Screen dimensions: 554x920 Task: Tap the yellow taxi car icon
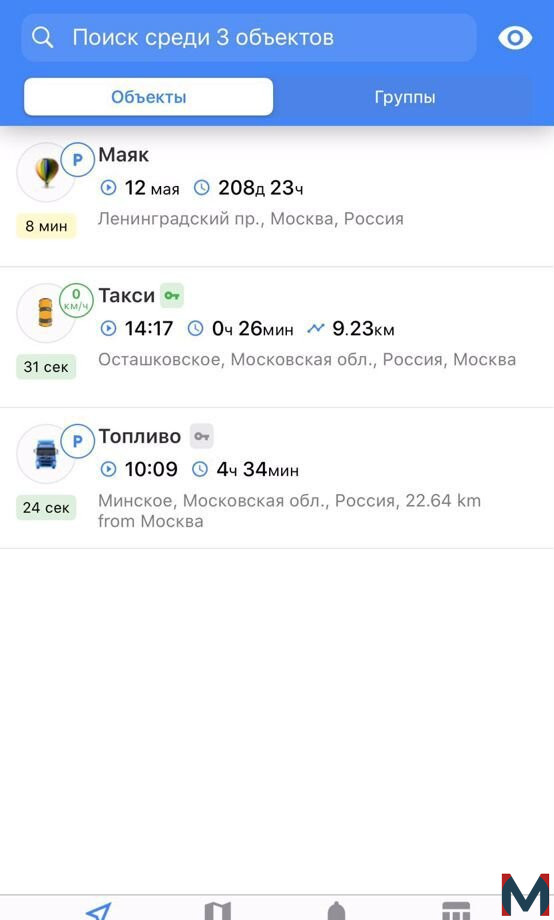(45, 313)
